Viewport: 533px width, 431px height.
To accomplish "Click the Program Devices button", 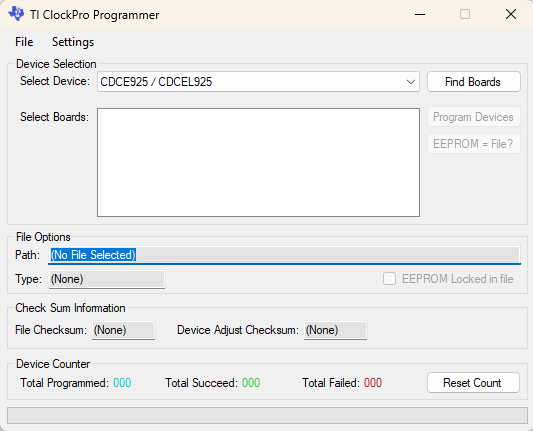I will click(x=474, y=117).
